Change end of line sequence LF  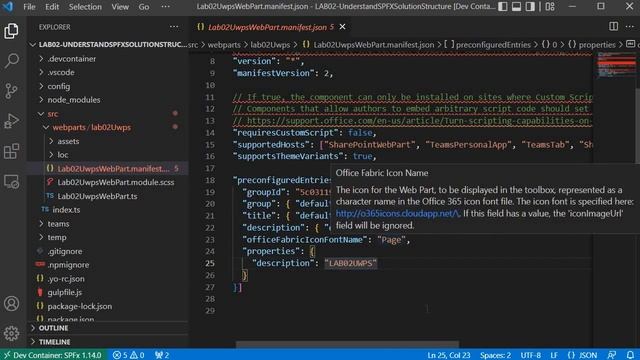(554, 355)
